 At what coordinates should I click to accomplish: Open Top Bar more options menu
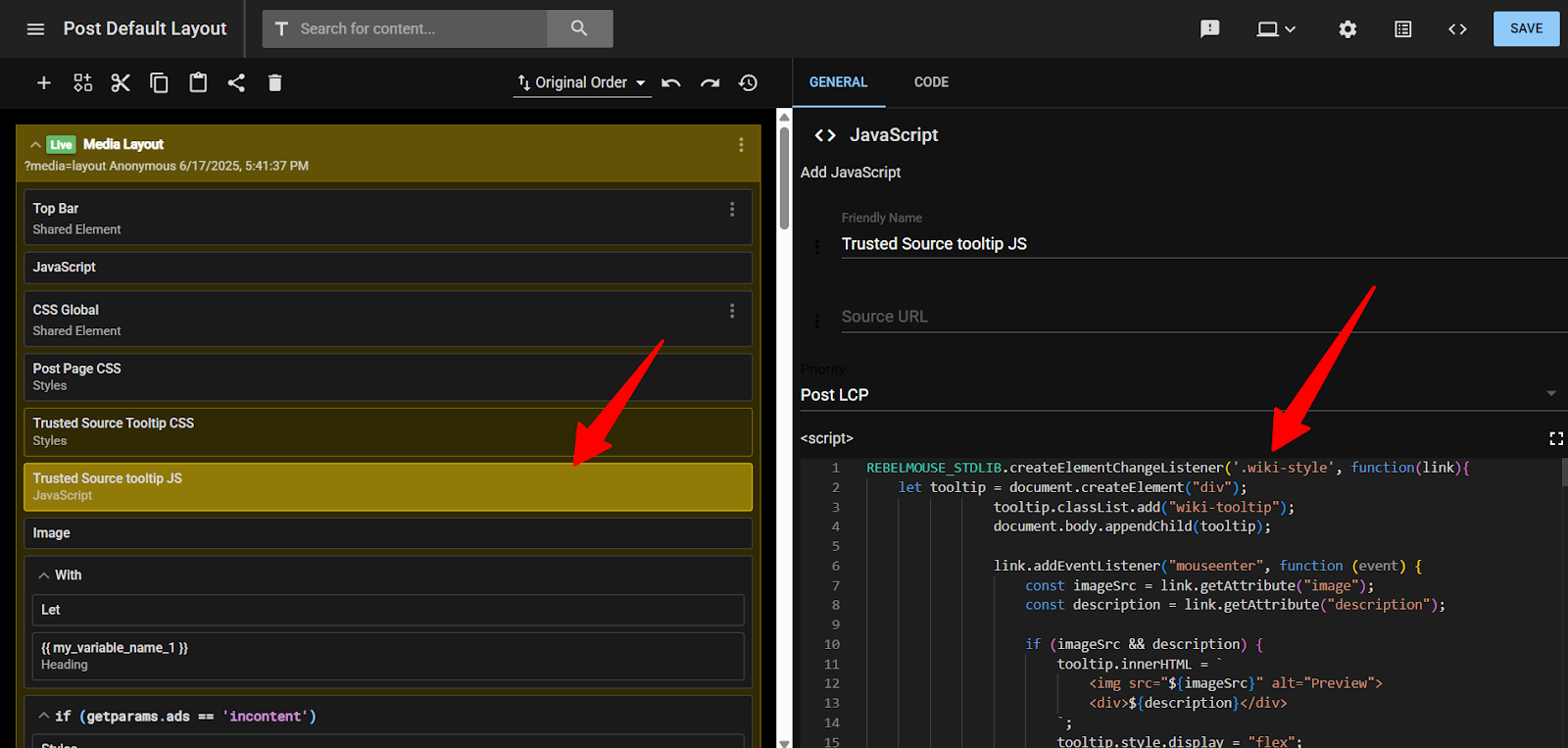(x=732, y=209)
